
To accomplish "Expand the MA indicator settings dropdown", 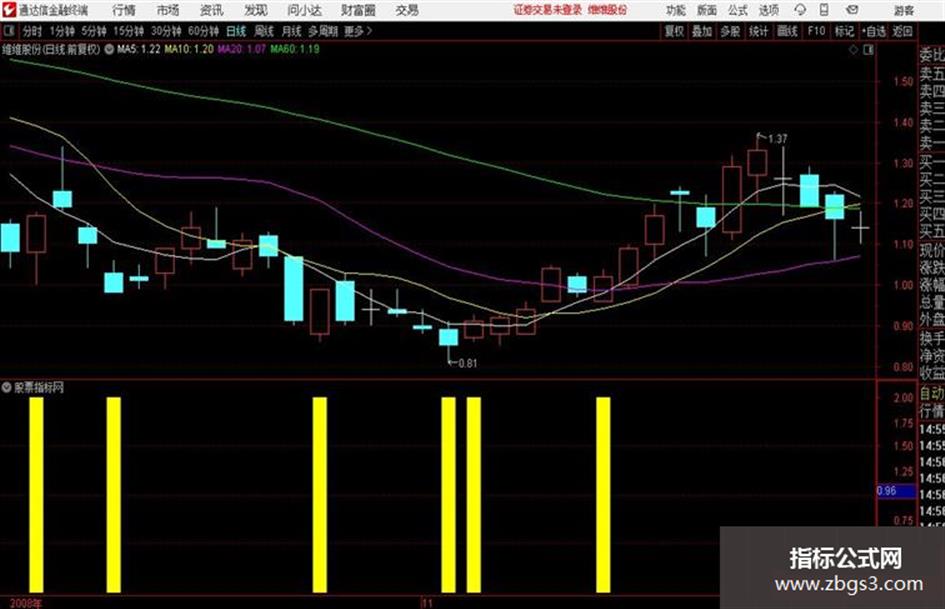I will tap(109, 49).
